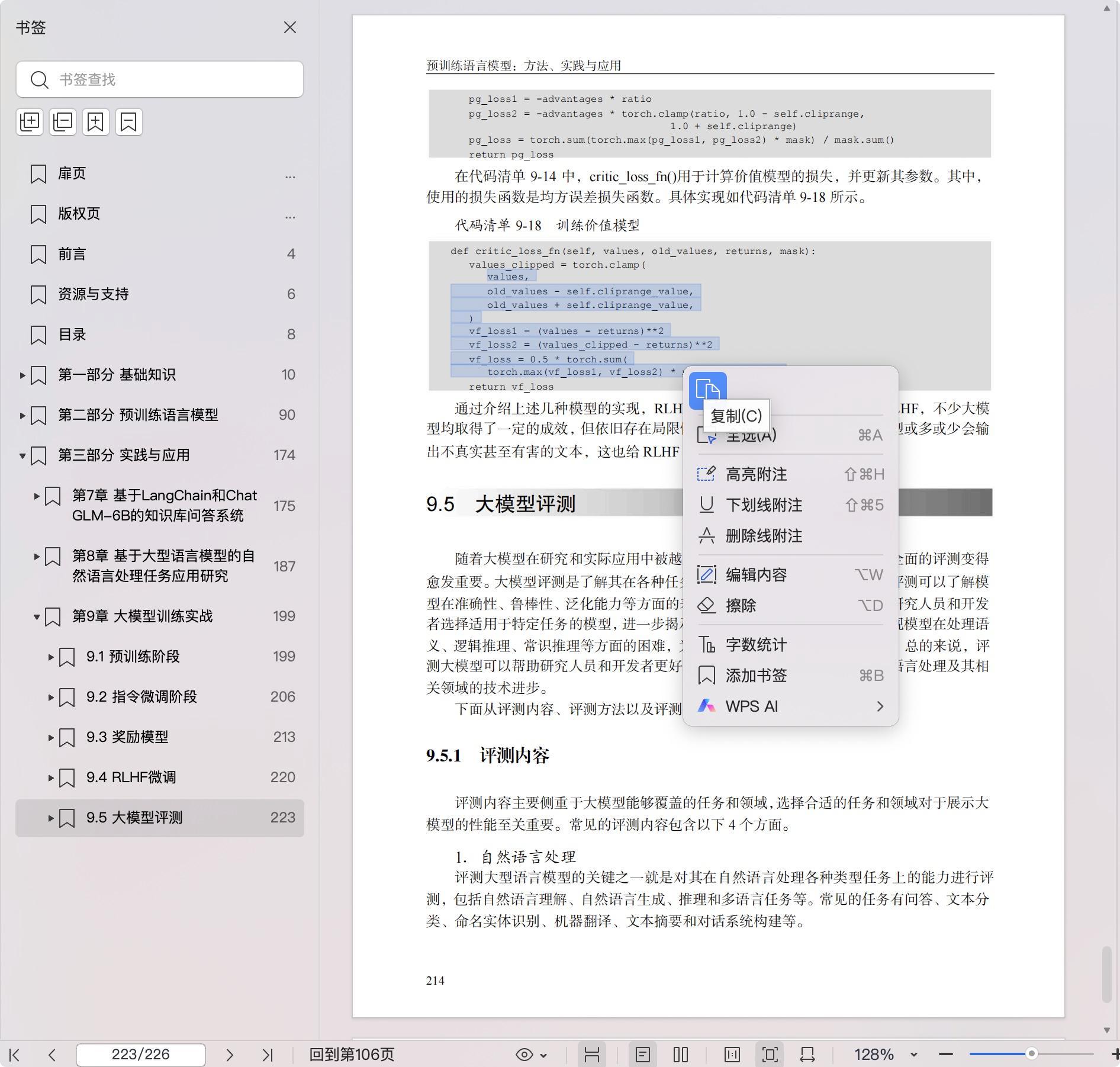Click the add bookmark icon in sidebar

click(96, 122)
